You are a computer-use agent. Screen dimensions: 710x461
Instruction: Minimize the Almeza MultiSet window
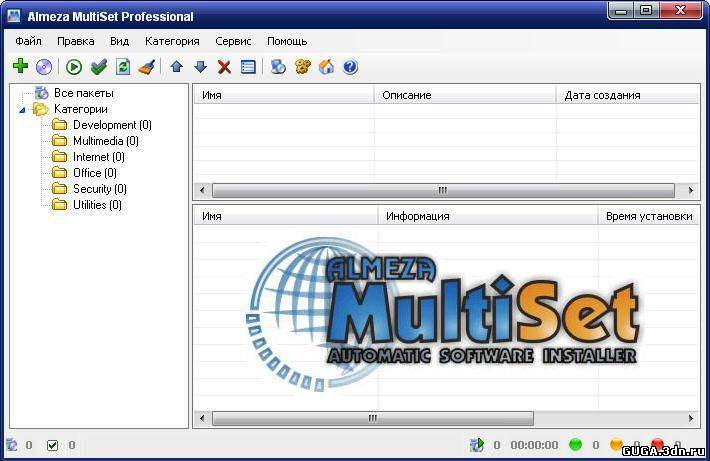[x=621, y=11]
